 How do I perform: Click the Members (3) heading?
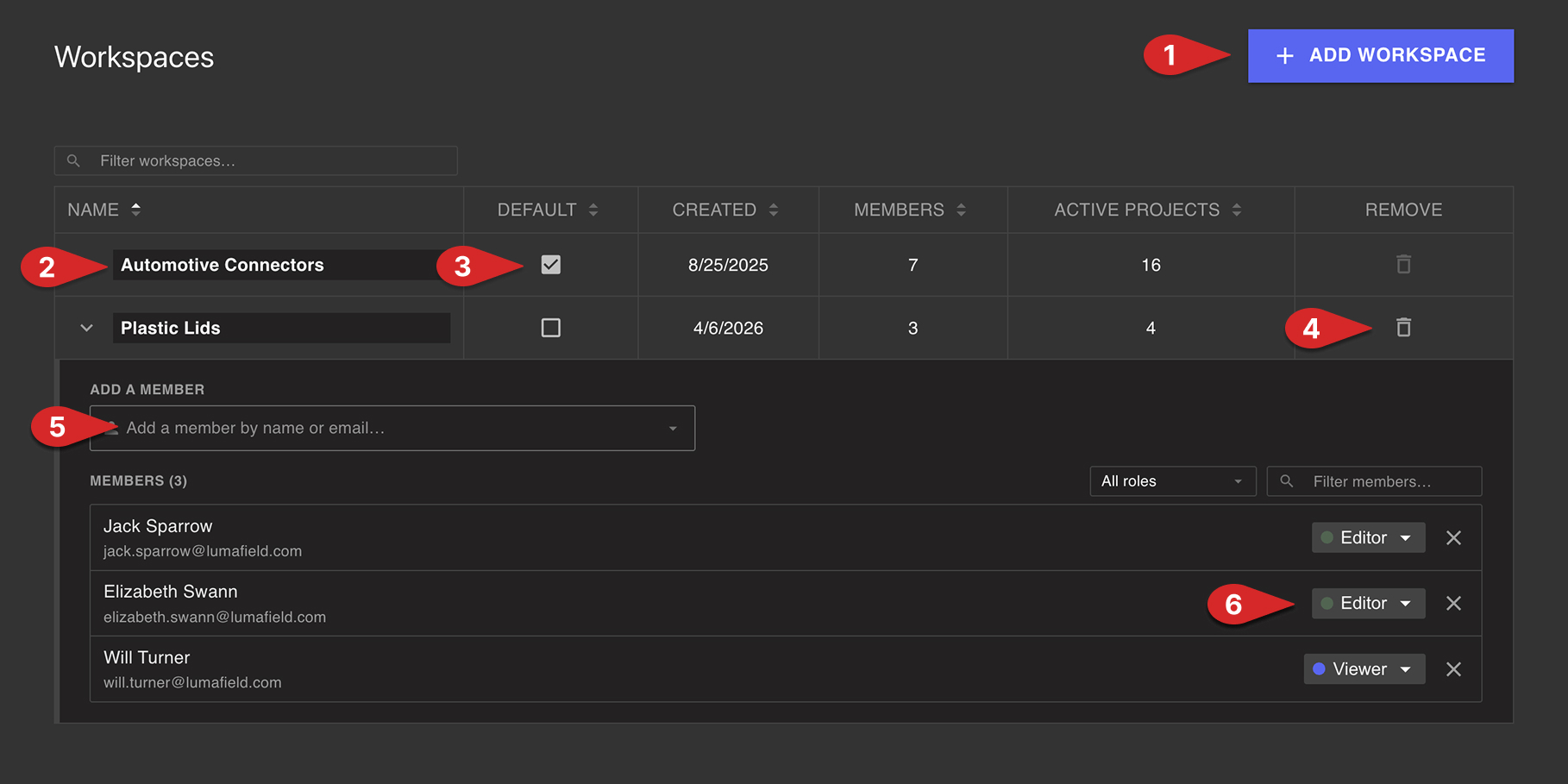(138, 480)
